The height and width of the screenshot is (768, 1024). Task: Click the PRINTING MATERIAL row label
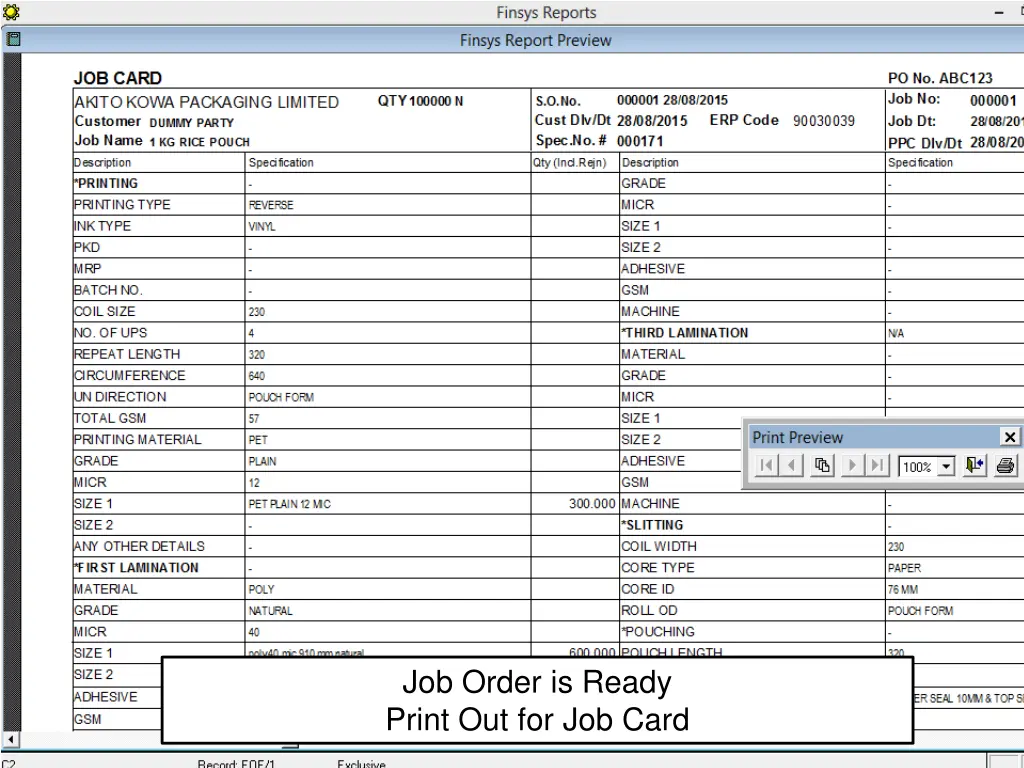click(138, 440)
